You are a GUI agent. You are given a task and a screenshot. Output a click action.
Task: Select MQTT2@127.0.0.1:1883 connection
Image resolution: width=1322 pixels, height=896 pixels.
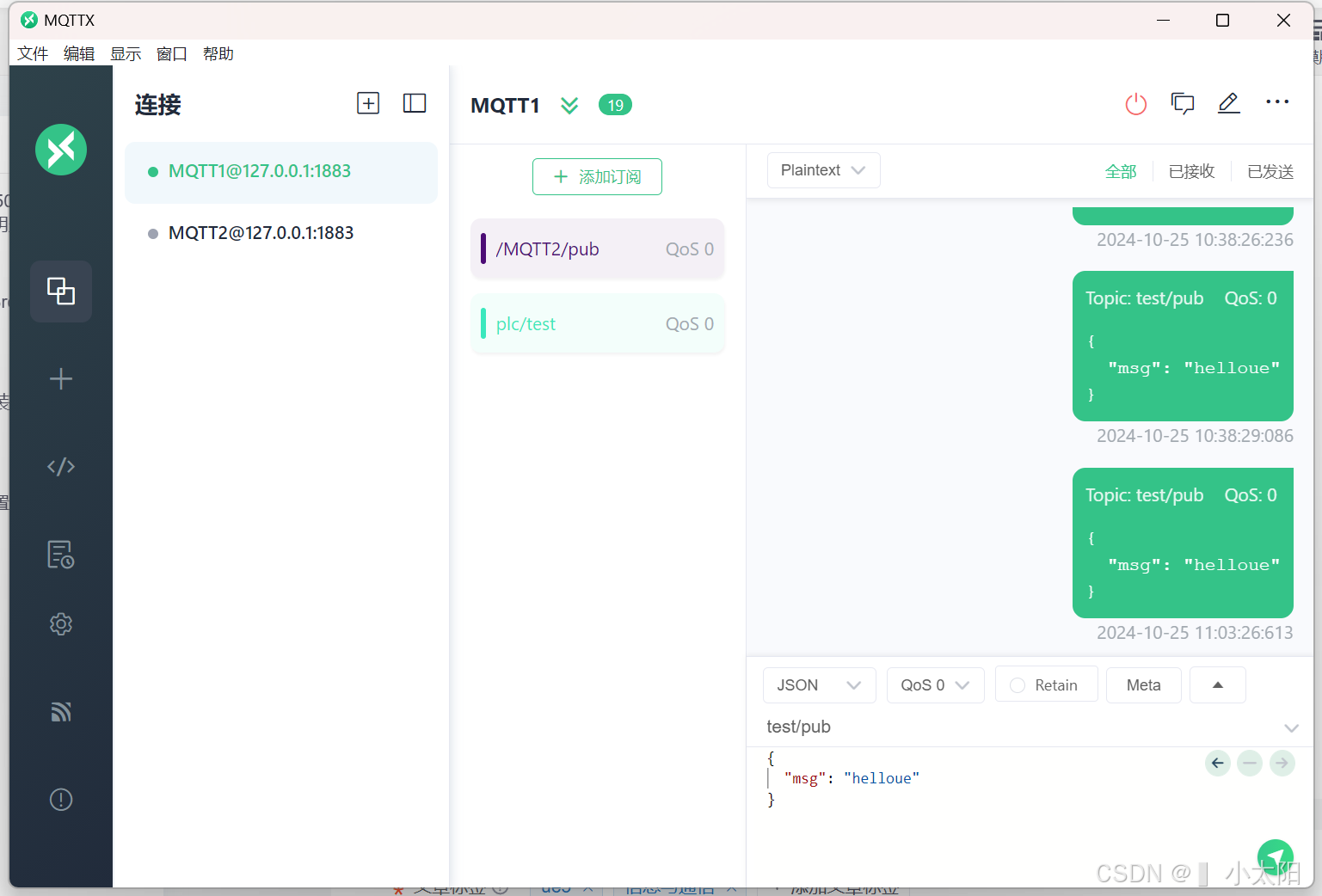(x=281, y=233)
